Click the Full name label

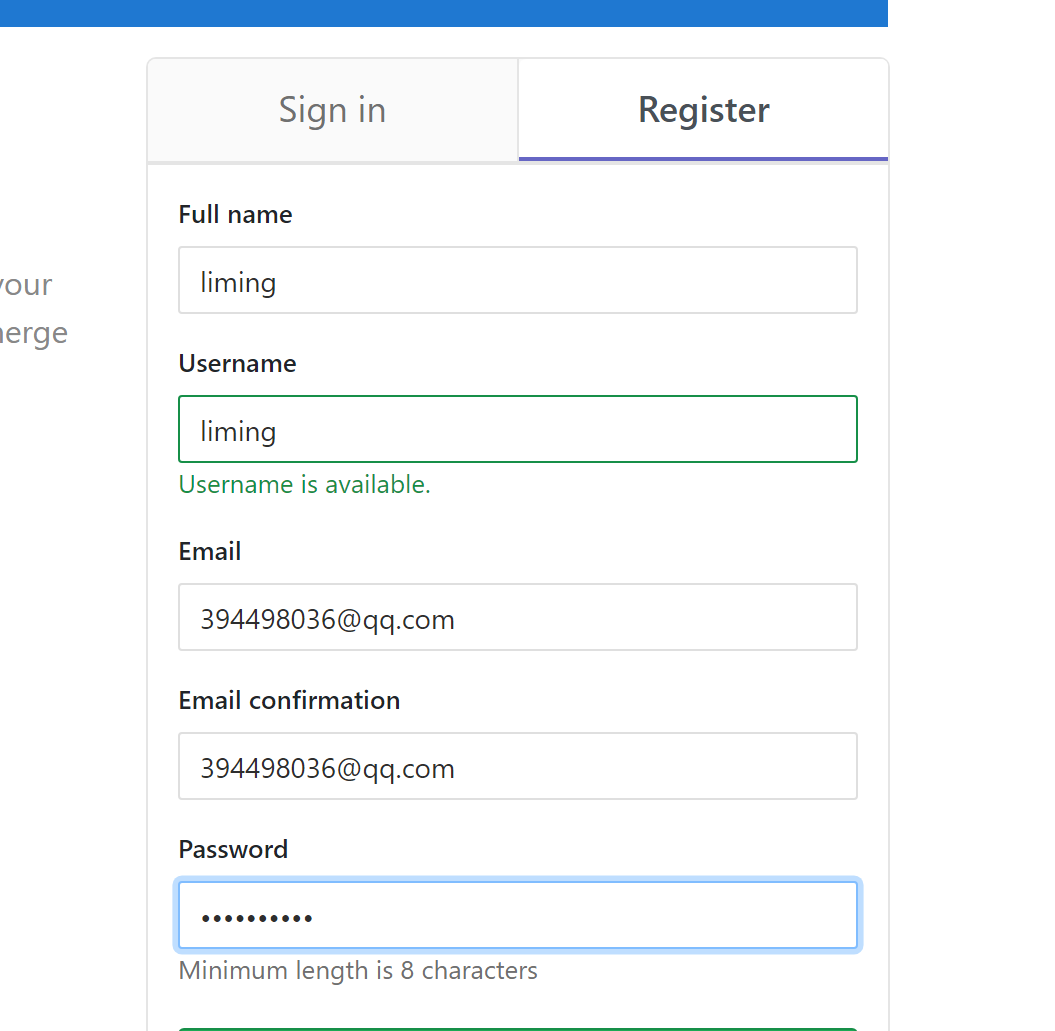[235, 214]
